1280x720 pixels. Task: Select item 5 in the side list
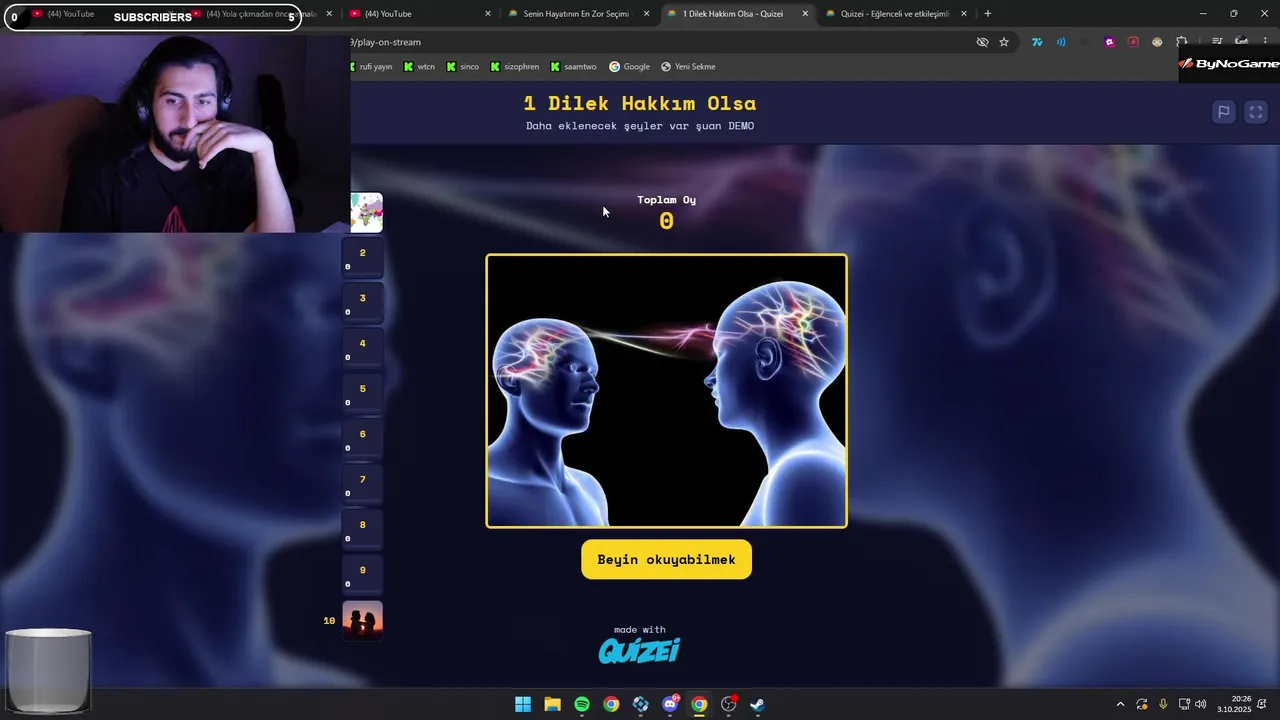(x=362, y=393)
